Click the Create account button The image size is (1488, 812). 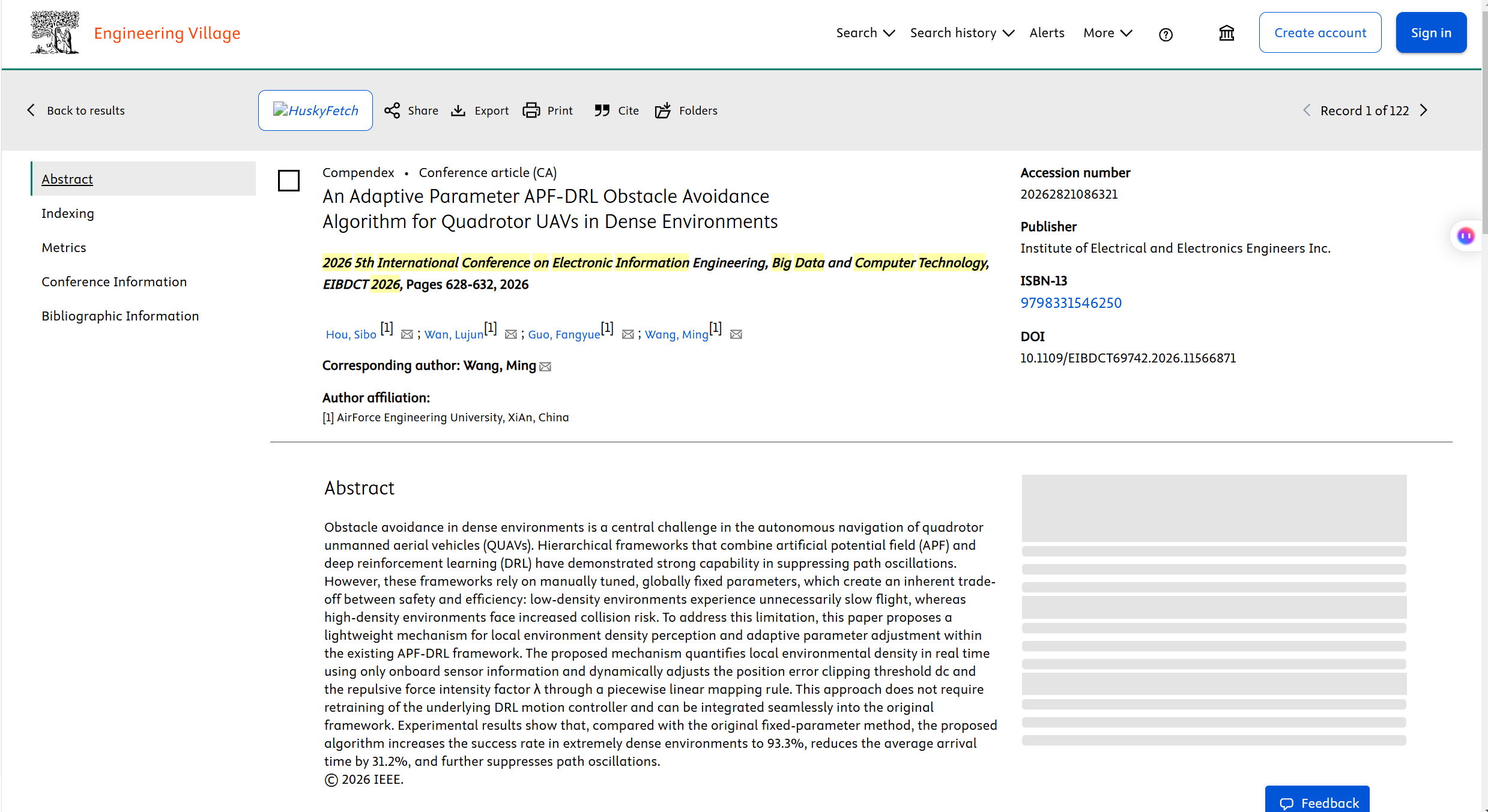(1320, 32)
